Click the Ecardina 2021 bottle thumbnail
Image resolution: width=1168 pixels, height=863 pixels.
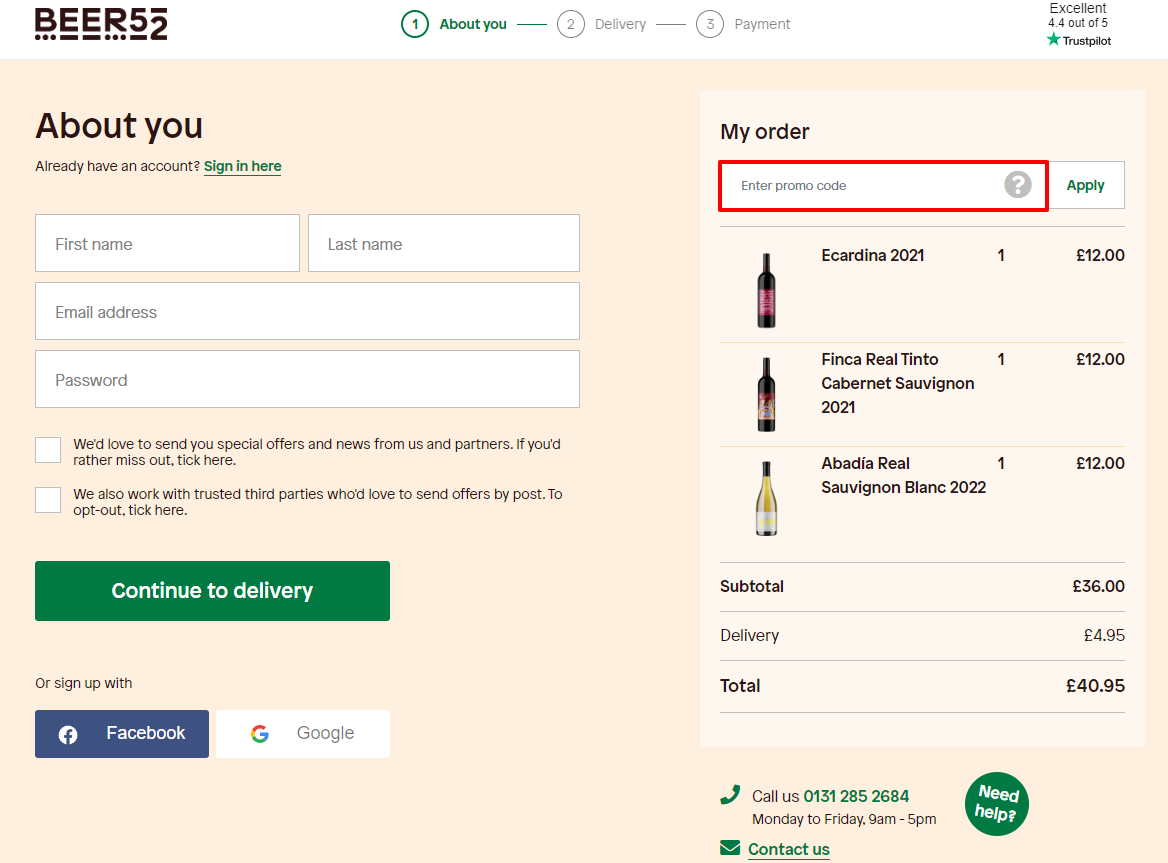pyautogui.click(x=766, y=291)
